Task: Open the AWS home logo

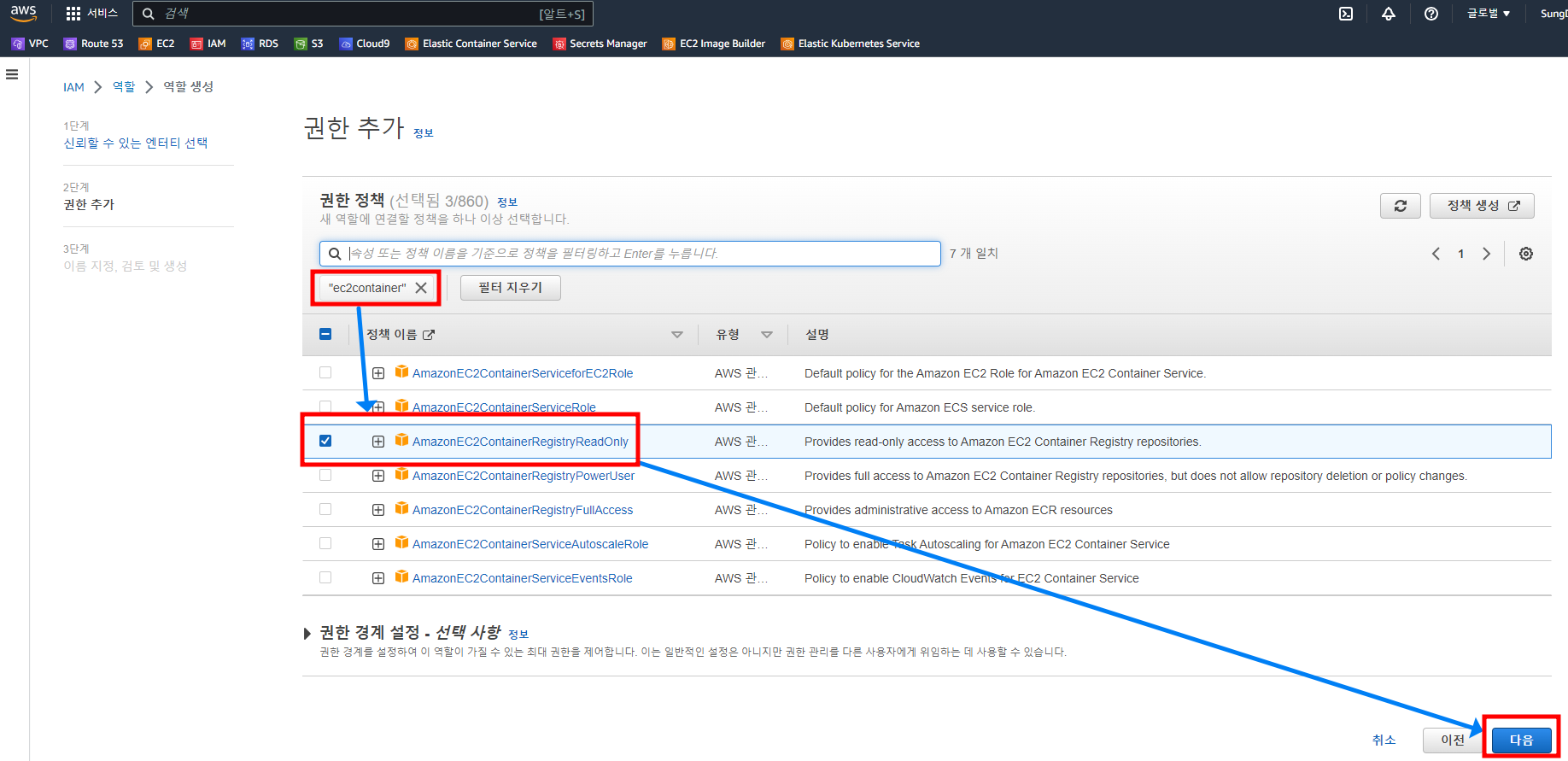Action: (x=23, y=13)
